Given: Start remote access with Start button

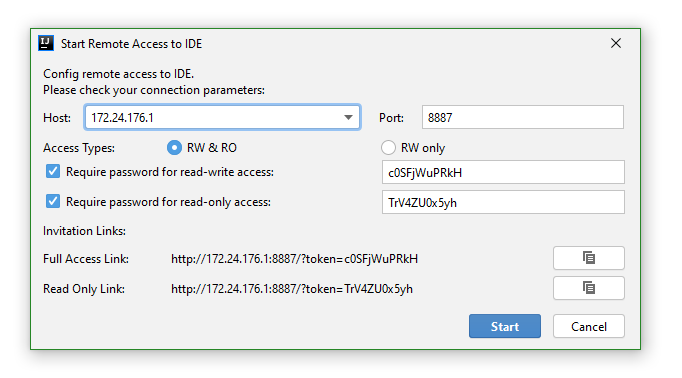Looking at the screenshot, I should pos(505,326).
